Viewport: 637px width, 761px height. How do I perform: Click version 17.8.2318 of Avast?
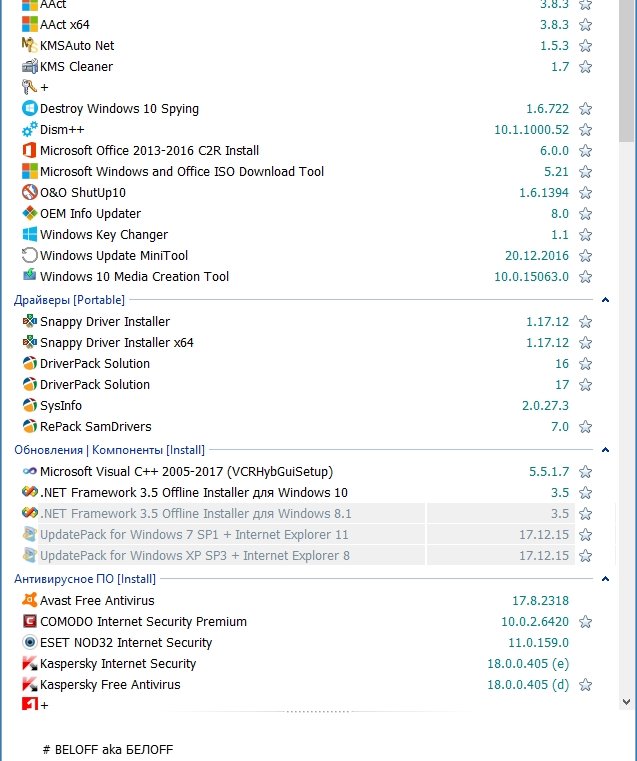point(540,600)
